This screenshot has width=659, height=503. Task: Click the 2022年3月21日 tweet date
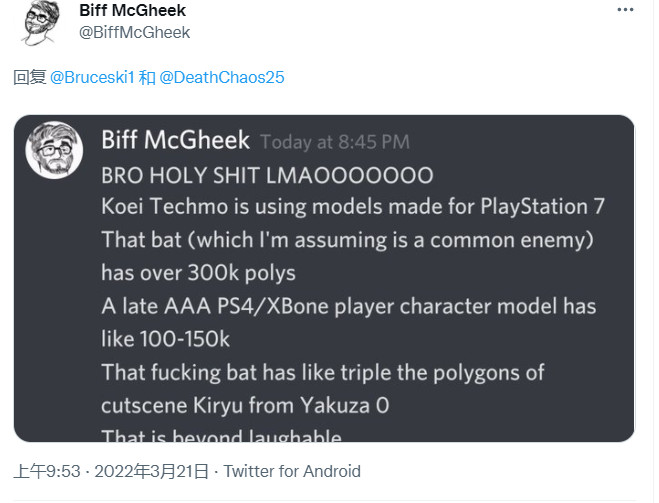tap(149, 471)
